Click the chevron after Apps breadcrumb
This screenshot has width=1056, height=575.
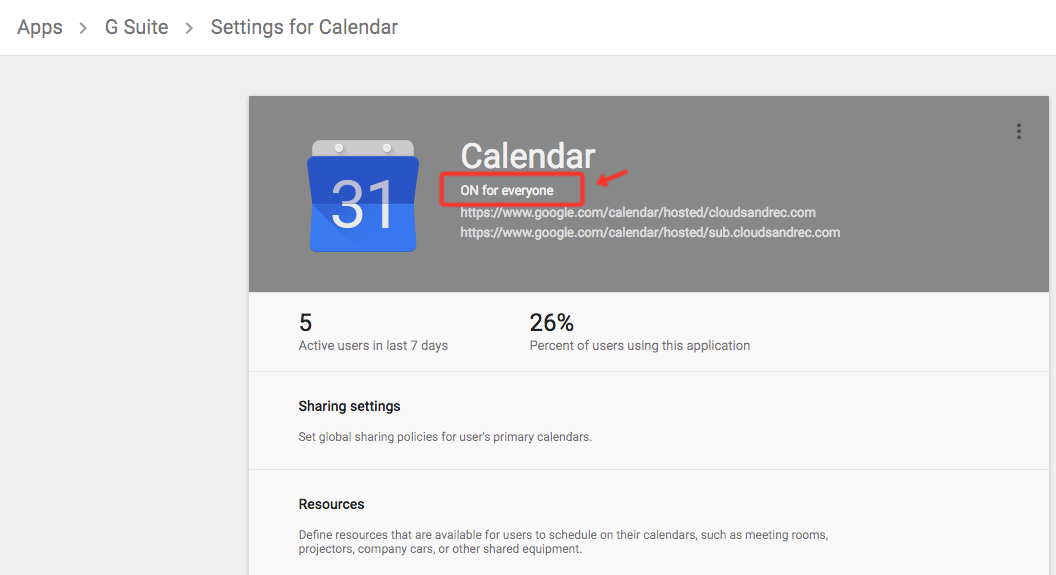[x=84, y=28]
